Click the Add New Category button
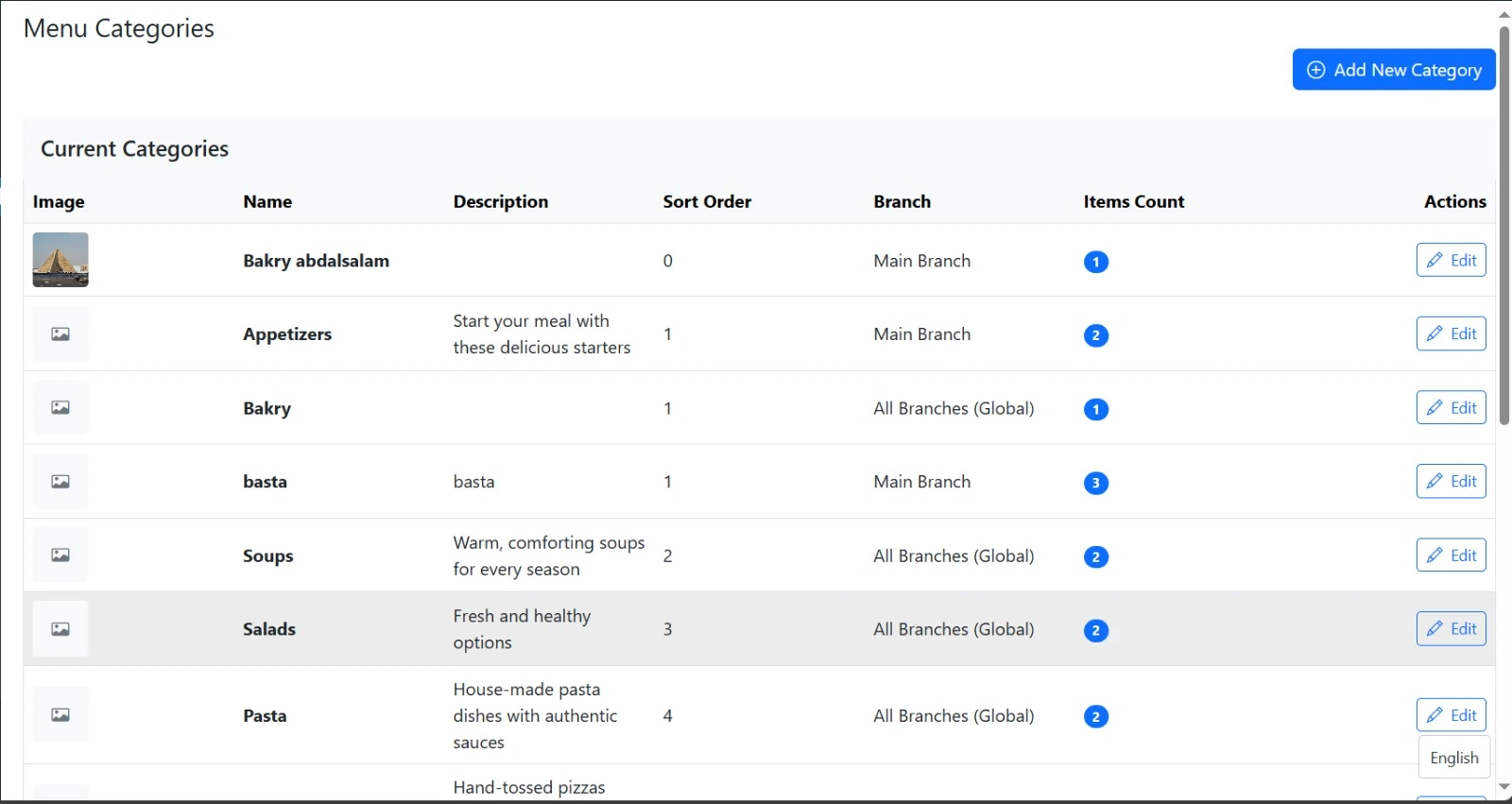 pyautogui.click(x=1393, y=70)
